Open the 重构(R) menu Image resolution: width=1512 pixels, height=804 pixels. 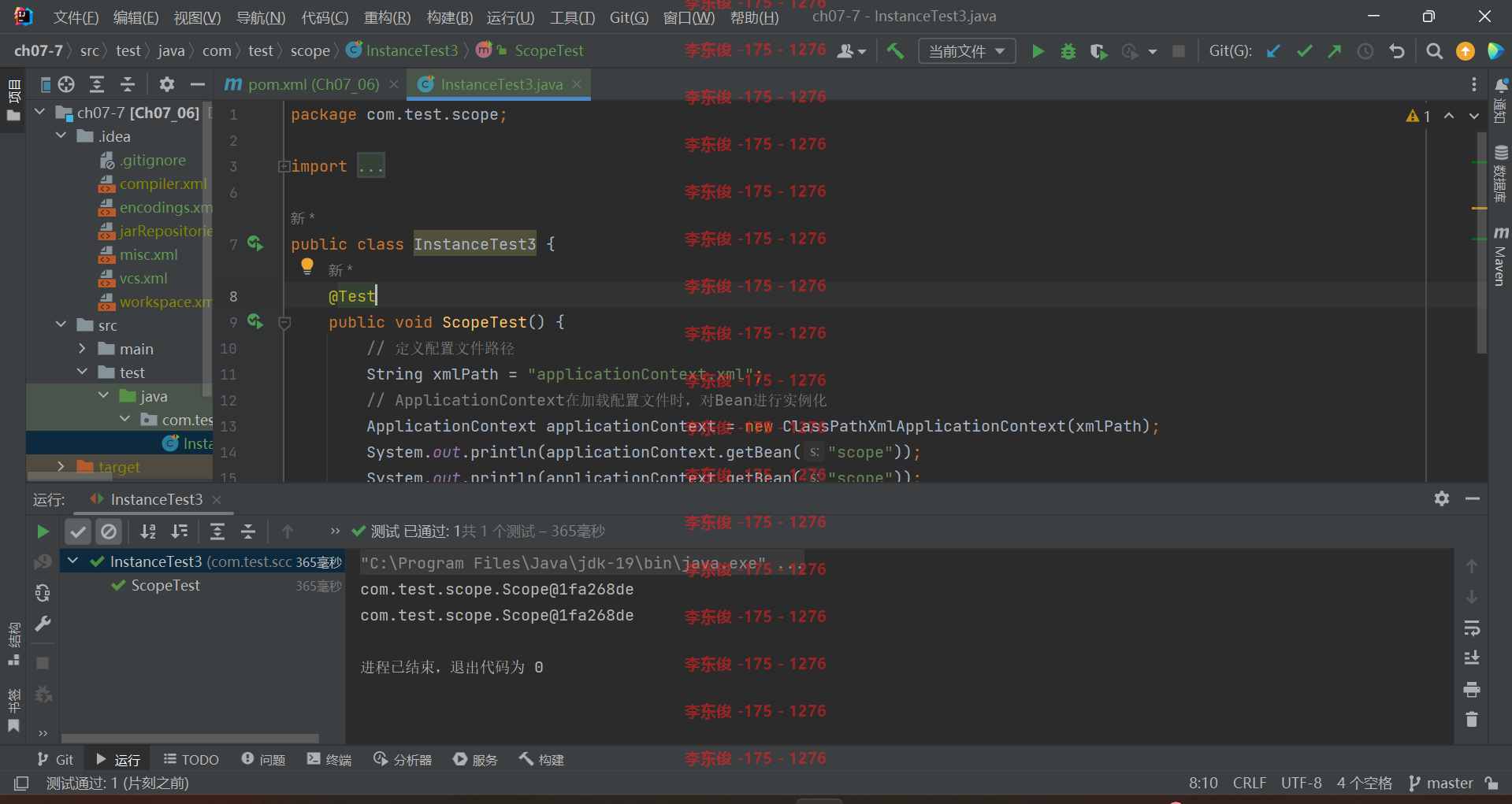pyautogui.click(x=387, y=17)
